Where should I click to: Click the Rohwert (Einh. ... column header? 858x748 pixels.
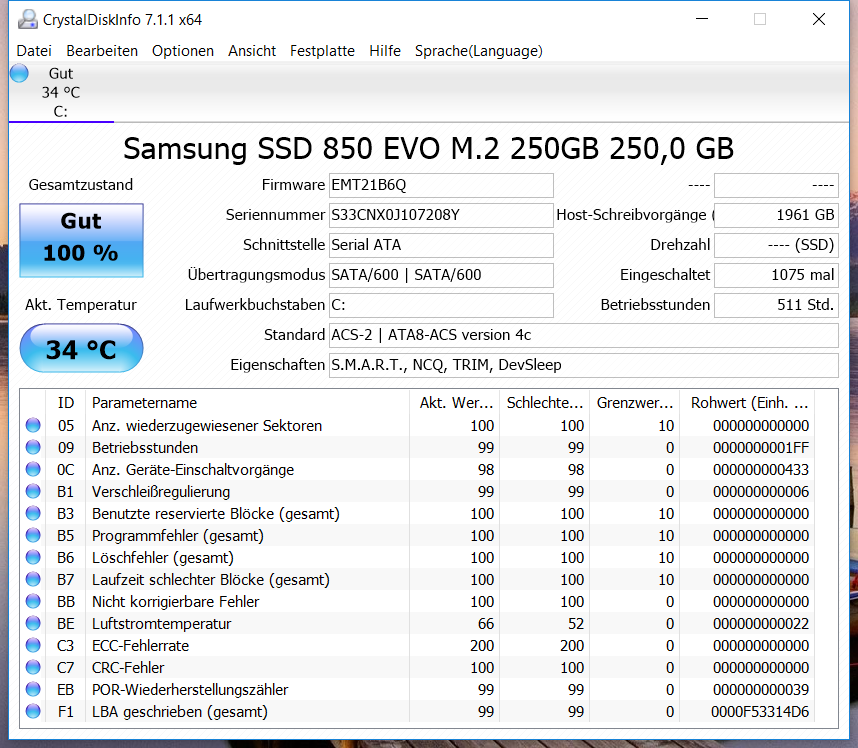pyautogui.click(x=747, y=403)
